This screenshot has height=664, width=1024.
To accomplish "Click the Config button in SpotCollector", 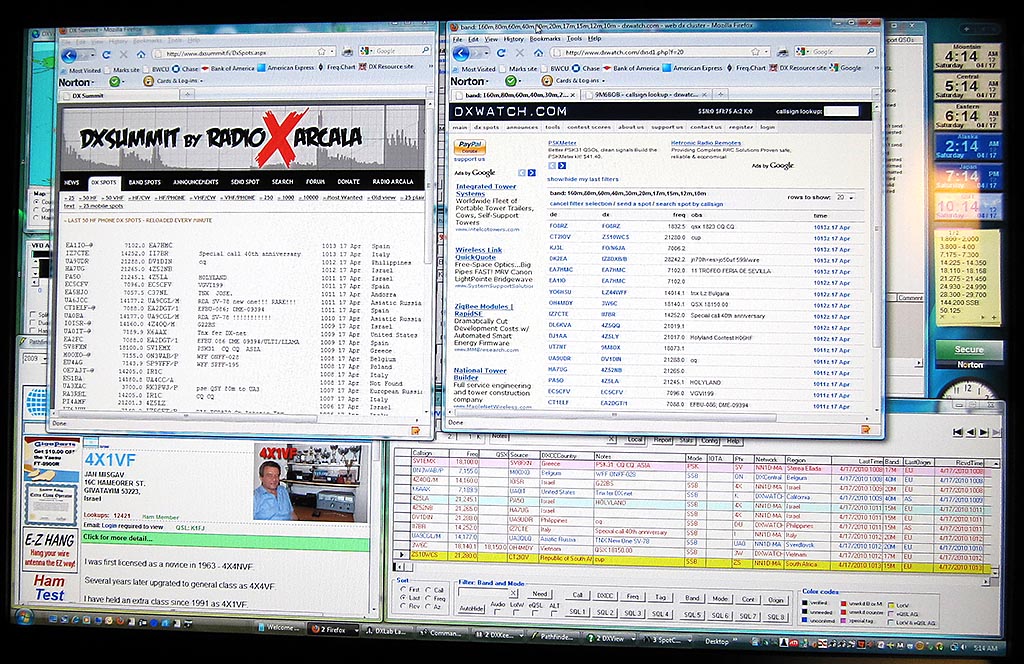I will [710, 441].
